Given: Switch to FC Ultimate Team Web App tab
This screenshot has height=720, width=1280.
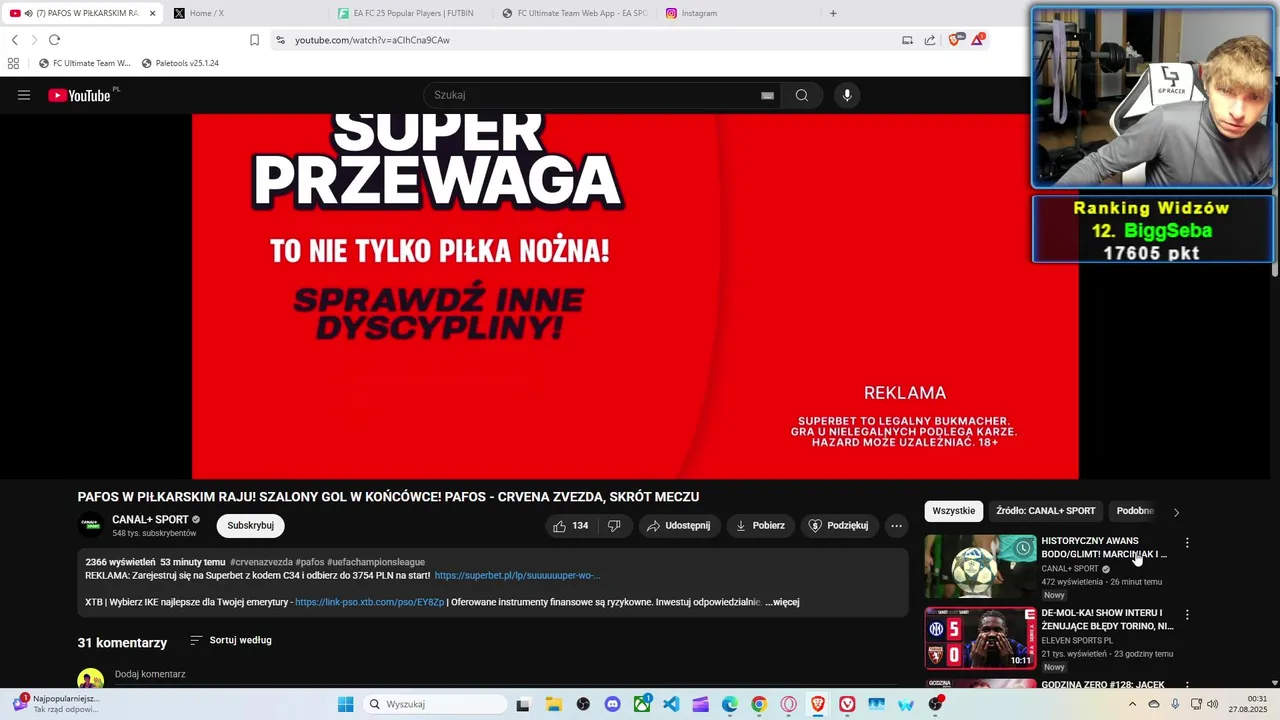Looking at the screenshot, I should [x=574, y=13].
